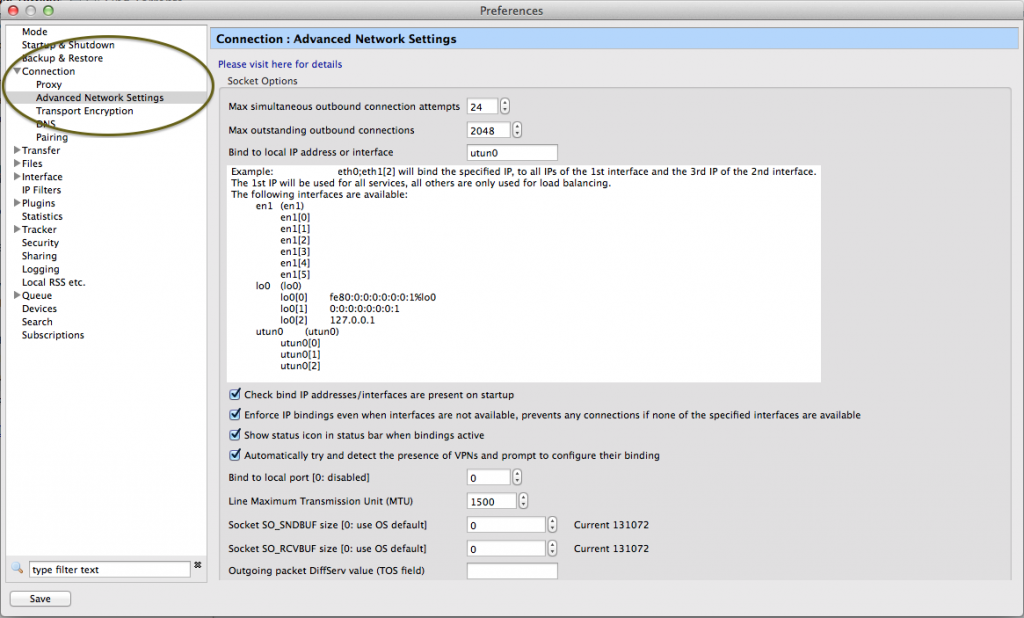Expand the Plugins tree node

click(17, 203)
